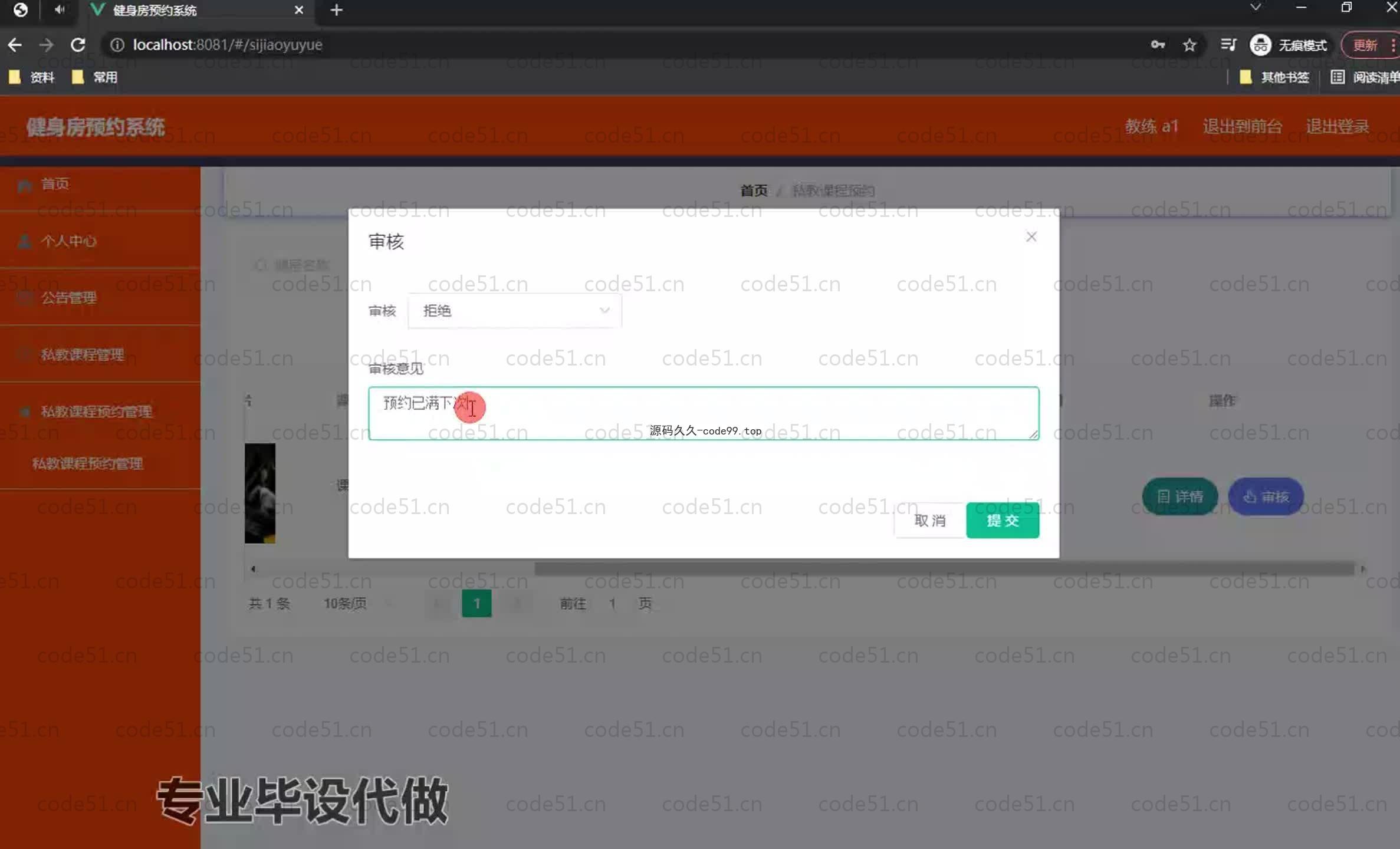Screen dimensions: 1400x849
Task: Click the 审核 button in the table row
Action: [x=1266, y=496]
